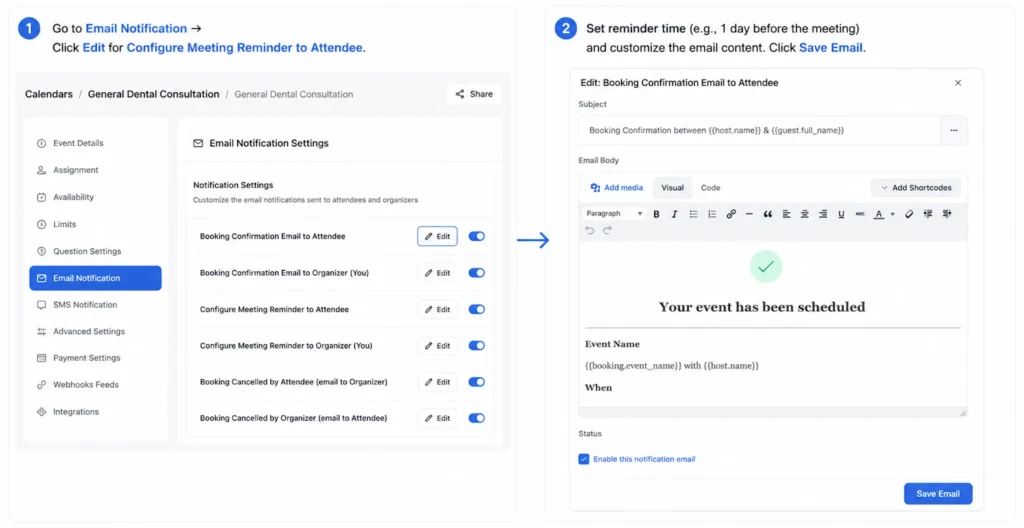This screenshot has width=1024, height=528.
Task: Open text color dropdown arrow
Action: coord(893,214)
